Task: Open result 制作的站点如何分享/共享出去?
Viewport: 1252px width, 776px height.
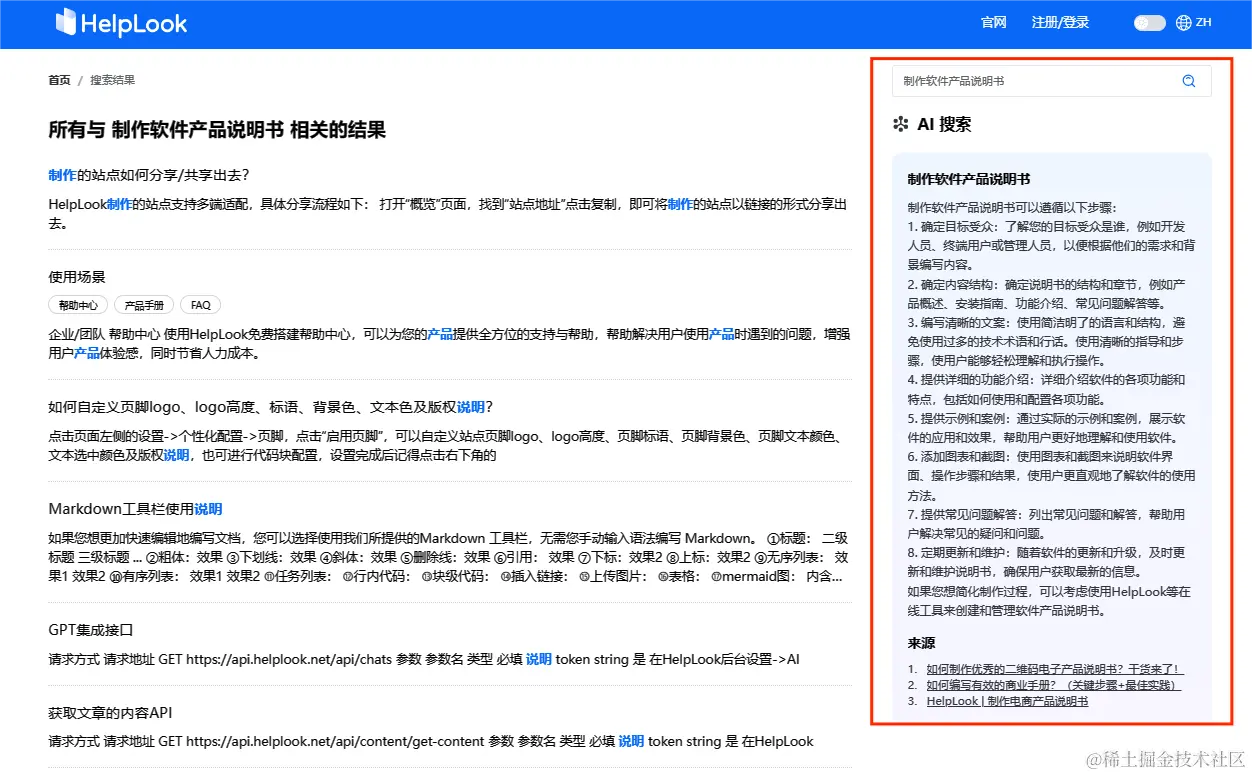Action: pyautogui.click(x=148, y=175)
